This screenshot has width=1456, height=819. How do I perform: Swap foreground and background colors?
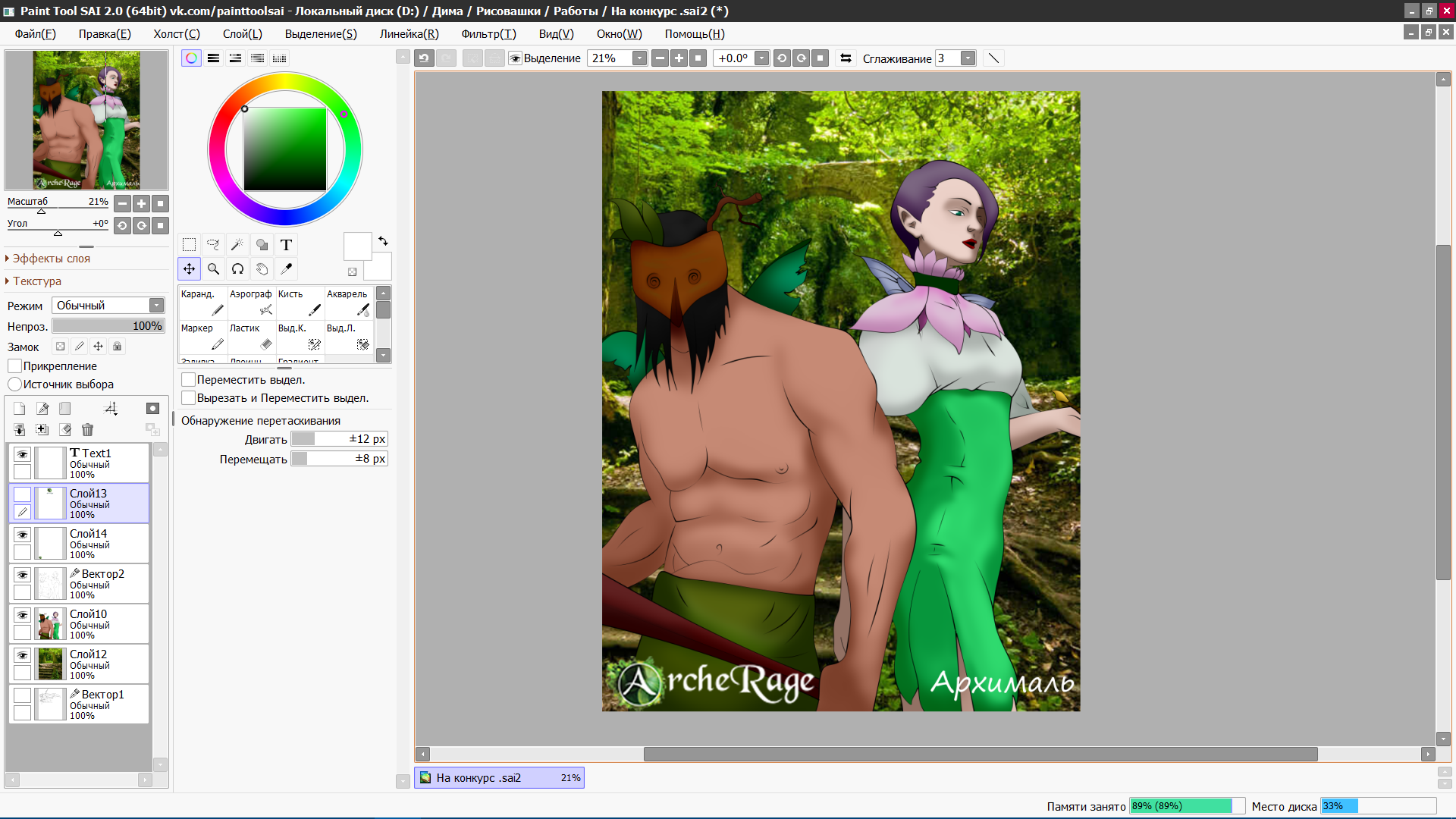point(383,241)
